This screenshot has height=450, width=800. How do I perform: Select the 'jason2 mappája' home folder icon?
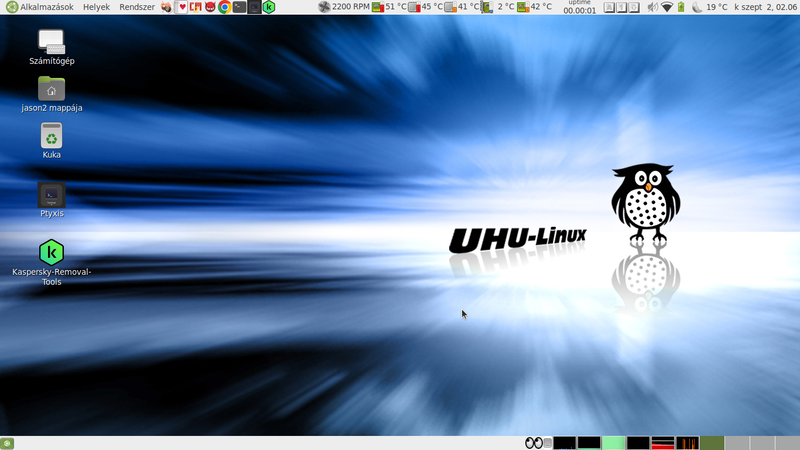pos(52,94)
